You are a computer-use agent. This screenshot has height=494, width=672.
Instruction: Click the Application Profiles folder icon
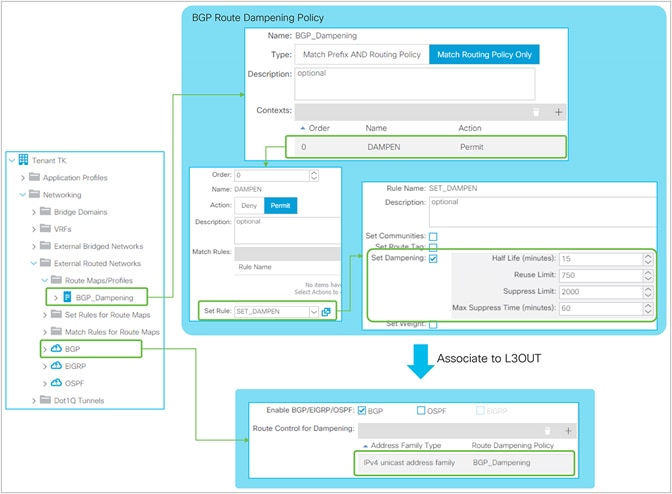click(34, 177)
